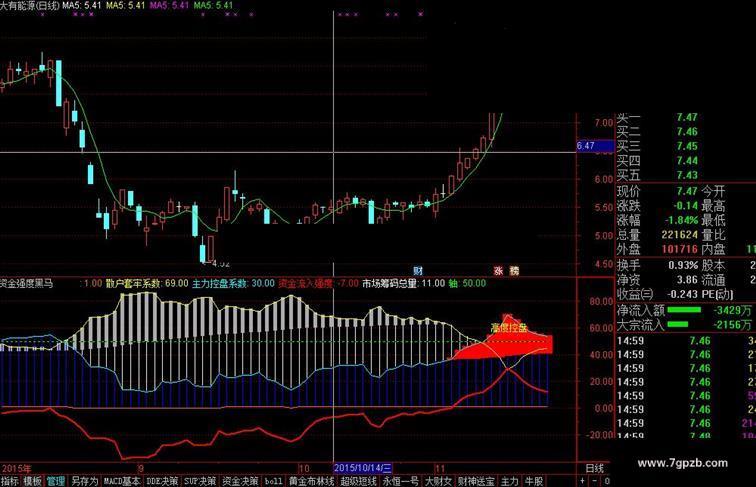Click the month 11 timeline label
756x487 pixels.
pos(439,468)
